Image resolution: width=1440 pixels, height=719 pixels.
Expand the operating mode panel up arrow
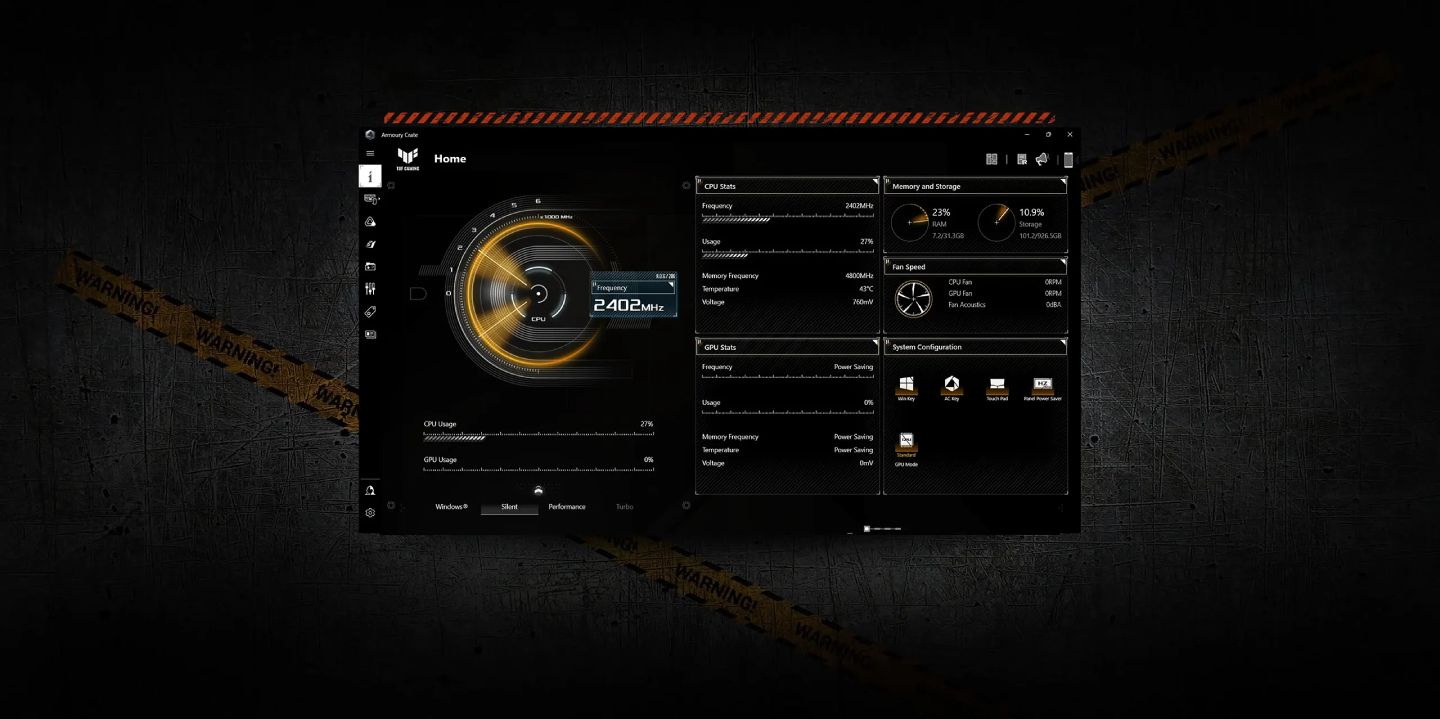click(538, 489)
